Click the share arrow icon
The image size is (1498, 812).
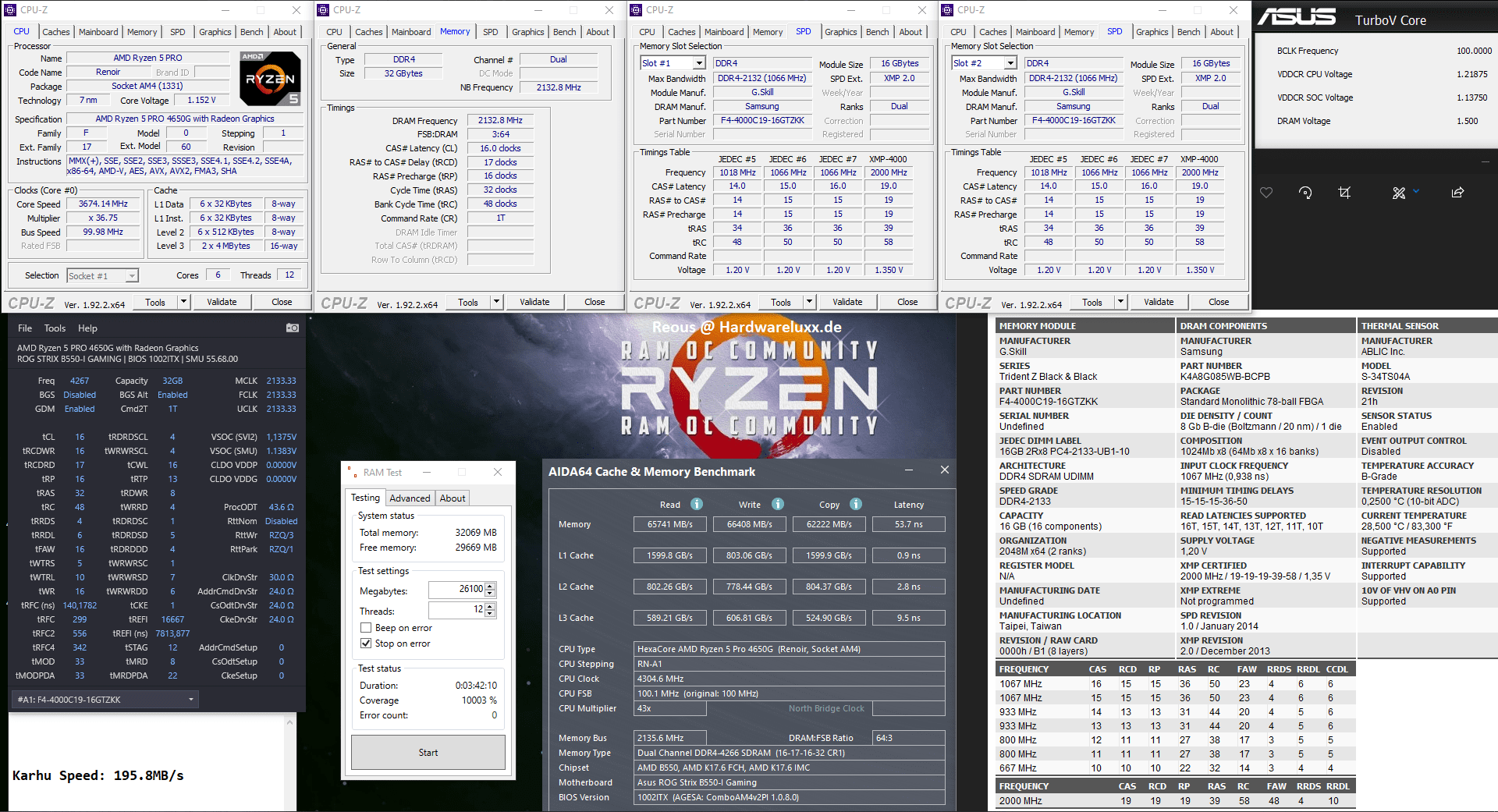(x=1457, y=193)
